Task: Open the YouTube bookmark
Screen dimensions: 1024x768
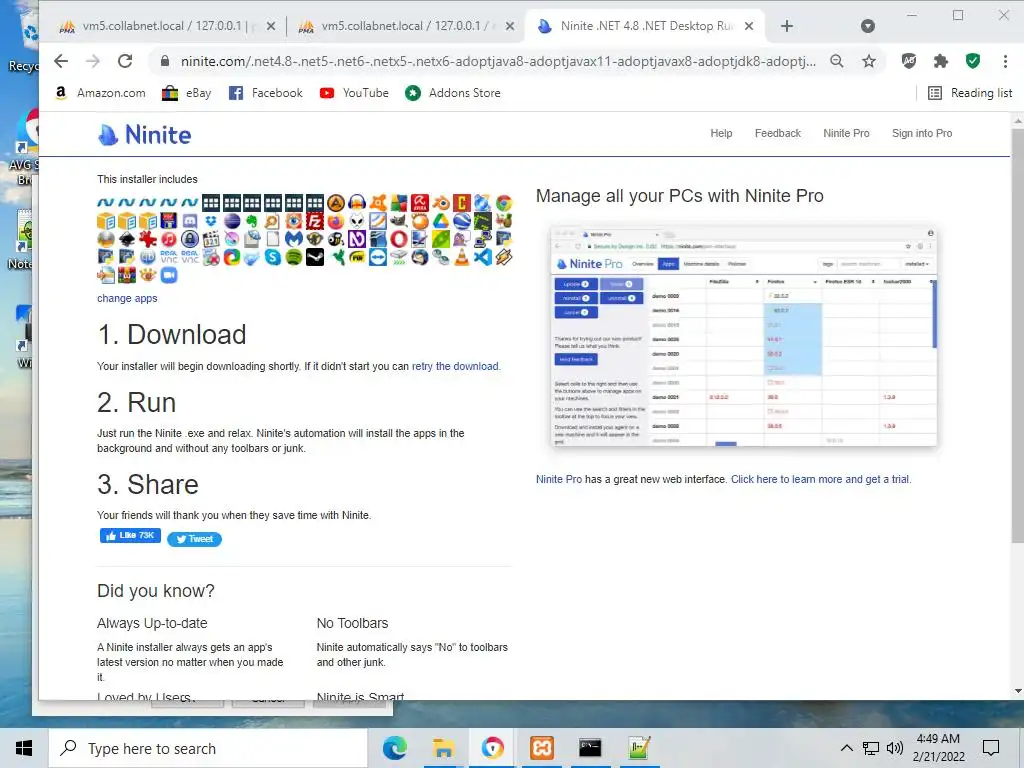Action: pos(354,93)
